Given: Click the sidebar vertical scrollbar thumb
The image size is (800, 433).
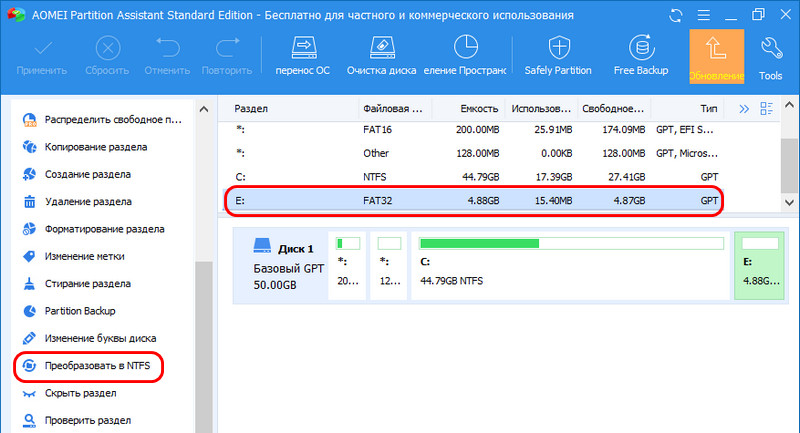Looking at the screenshot, I should 204,347.
